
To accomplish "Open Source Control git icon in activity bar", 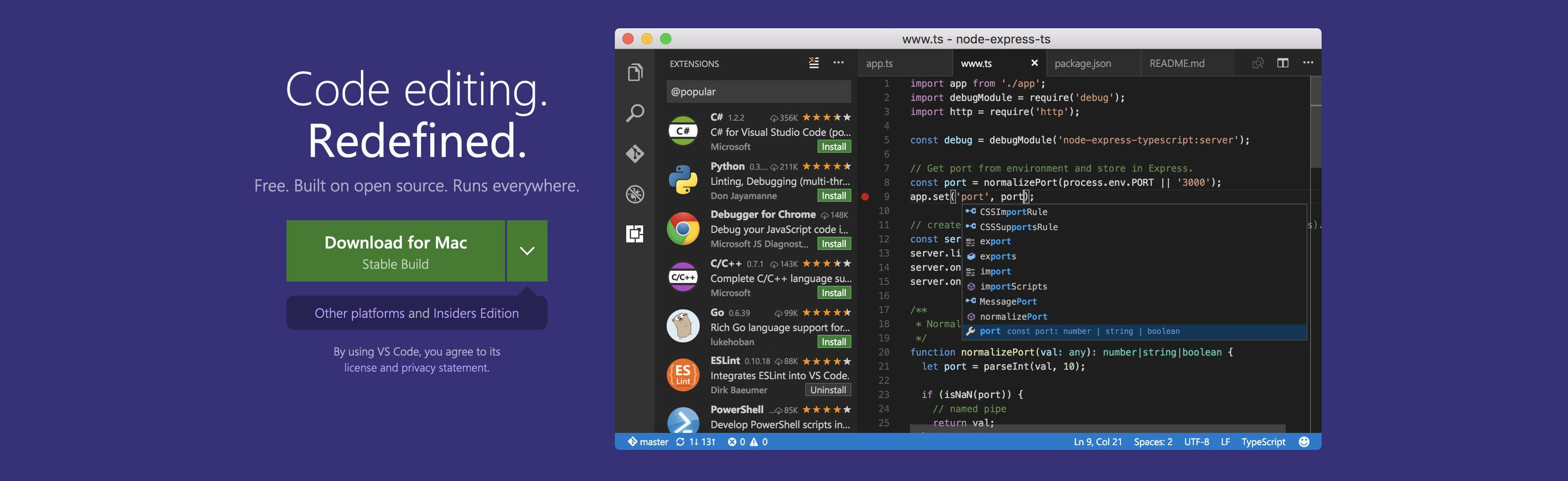I will click(x=635, y=153).
